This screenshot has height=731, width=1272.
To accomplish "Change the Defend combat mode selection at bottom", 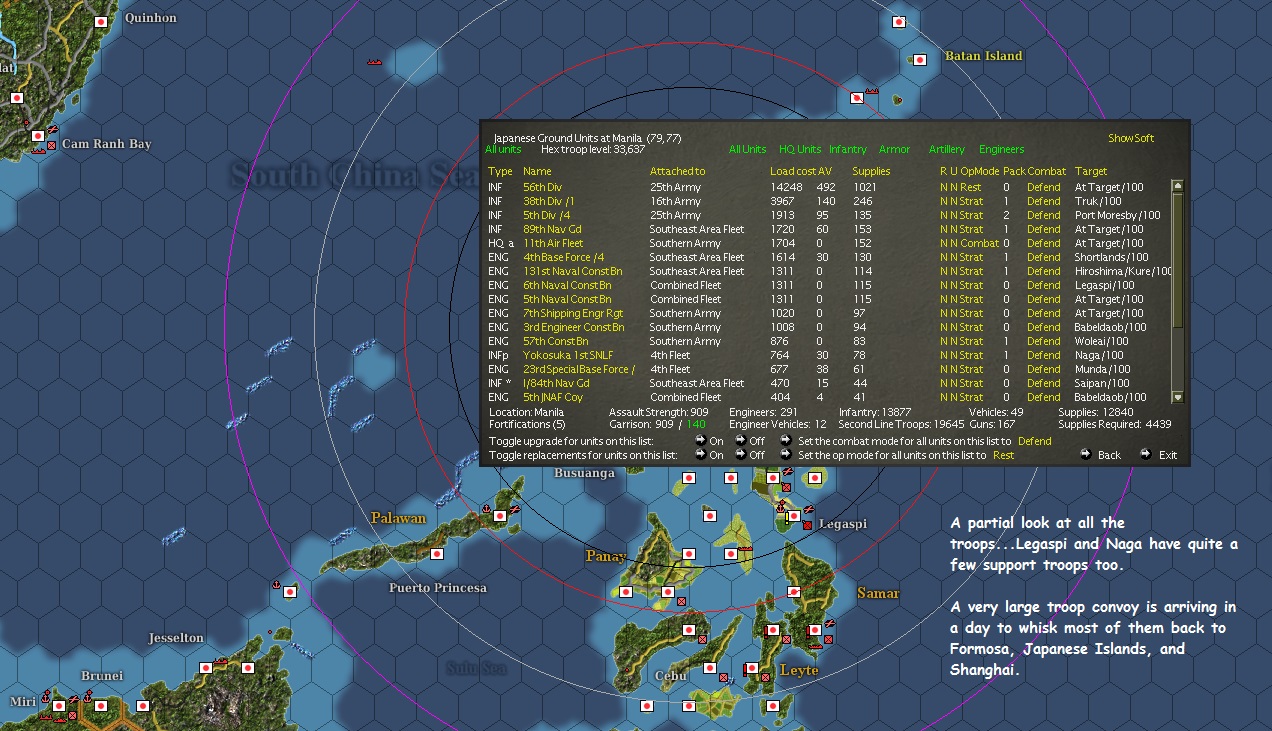I will 1035,441.
